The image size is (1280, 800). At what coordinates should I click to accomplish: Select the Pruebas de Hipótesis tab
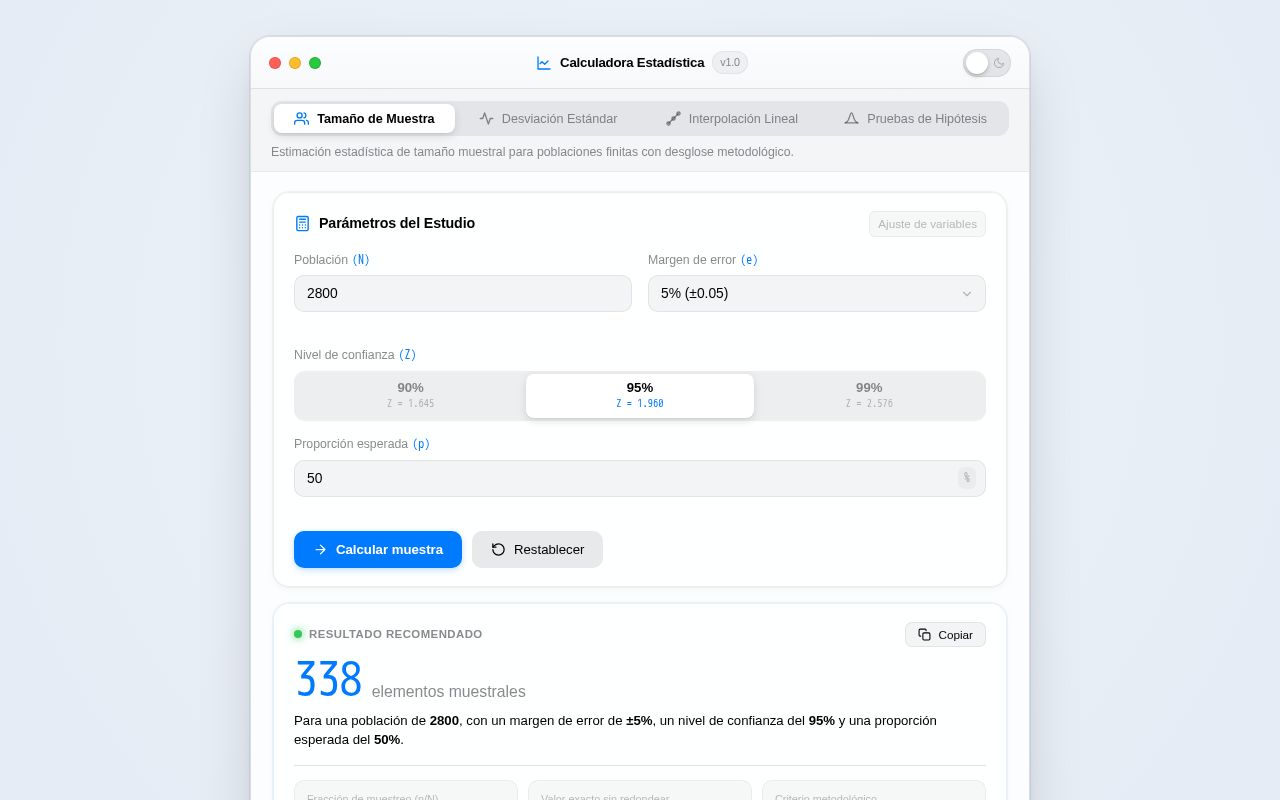pyautogui.click(x=915, y=118)
